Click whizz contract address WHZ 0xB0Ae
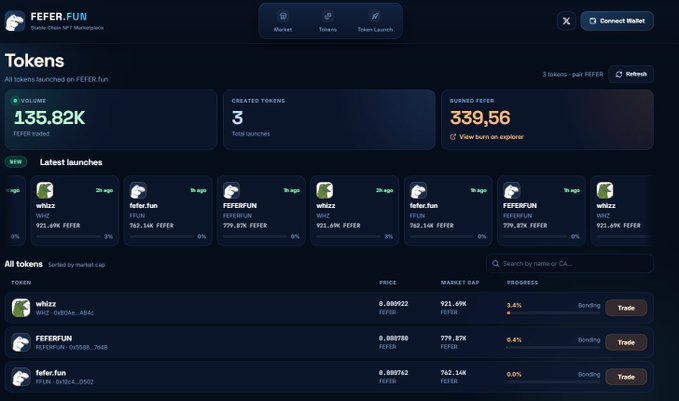The image size is (679, 401). 65,313
